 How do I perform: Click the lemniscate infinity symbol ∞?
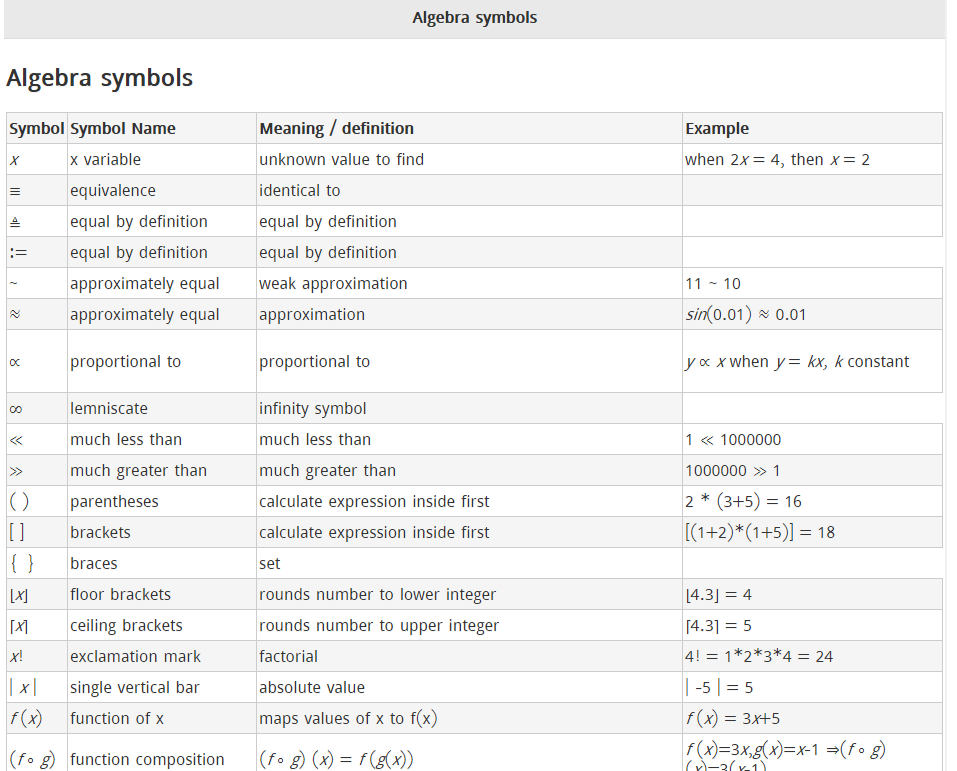[x=15, y=409]
